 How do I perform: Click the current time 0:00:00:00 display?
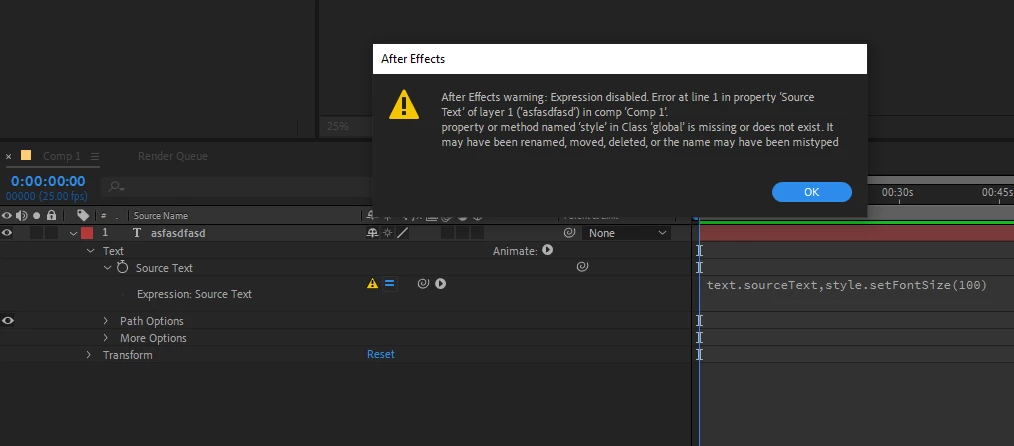point(48,181)
